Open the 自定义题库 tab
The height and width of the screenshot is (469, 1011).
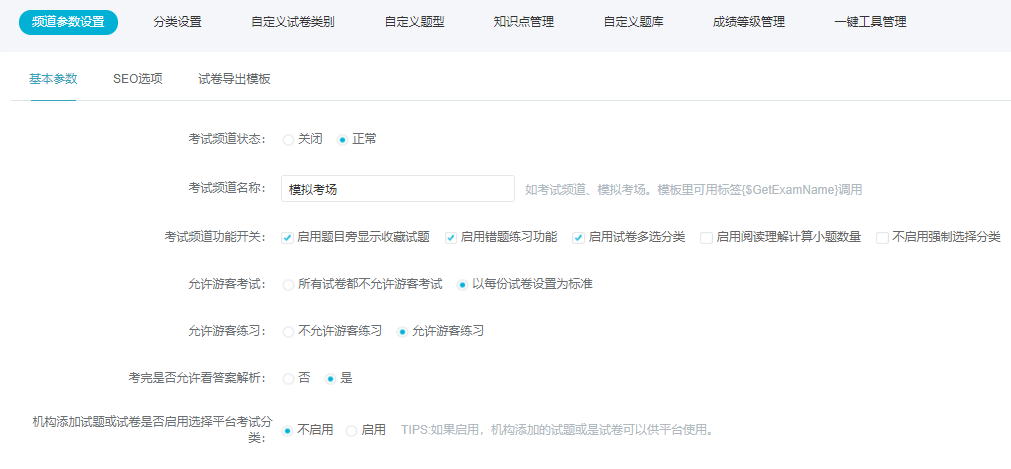[x=633, y=21]
